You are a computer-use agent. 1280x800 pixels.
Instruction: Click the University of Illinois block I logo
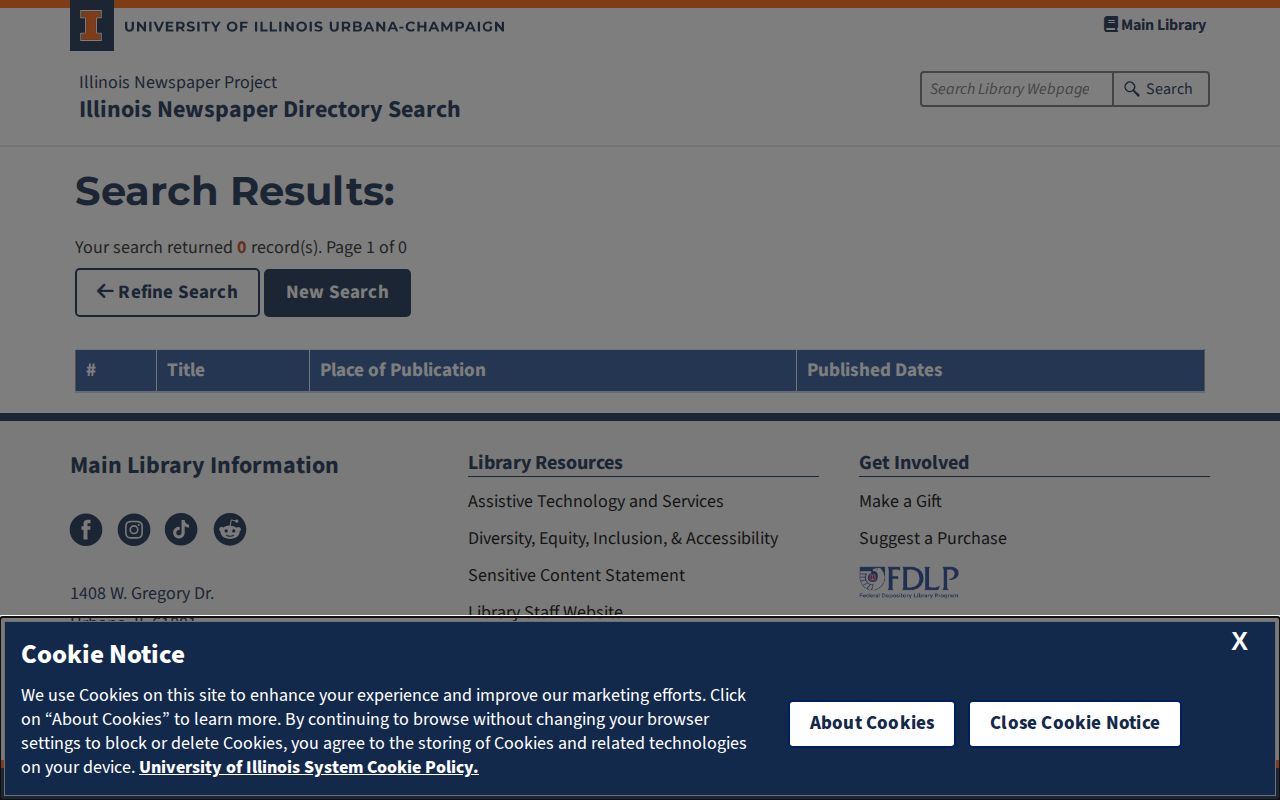(91, 26)
